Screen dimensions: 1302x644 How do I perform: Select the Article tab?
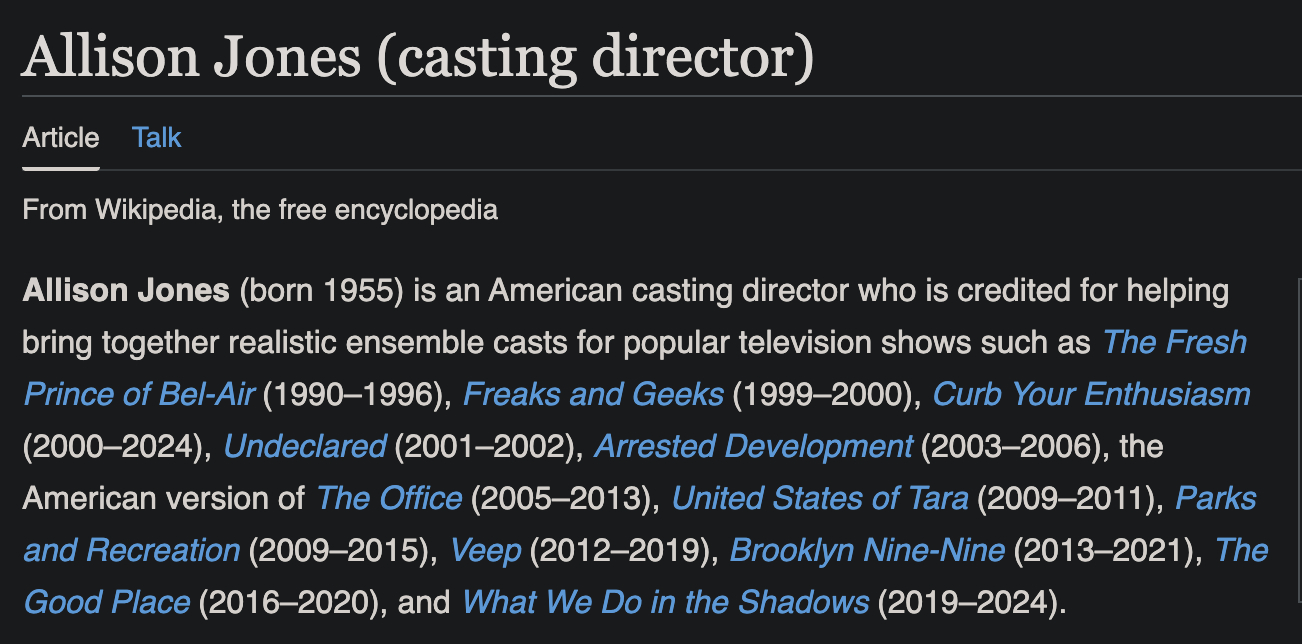[61, 137]
